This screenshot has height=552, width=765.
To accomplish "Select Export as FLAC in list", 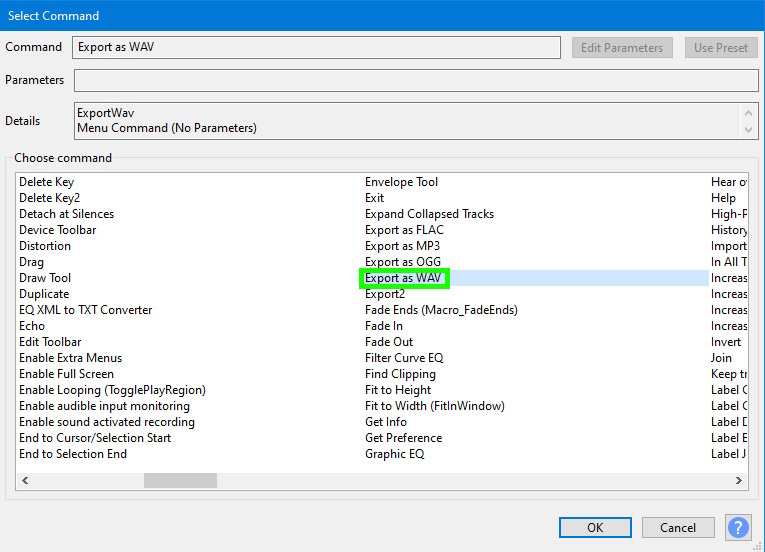I will coord(404,230).
